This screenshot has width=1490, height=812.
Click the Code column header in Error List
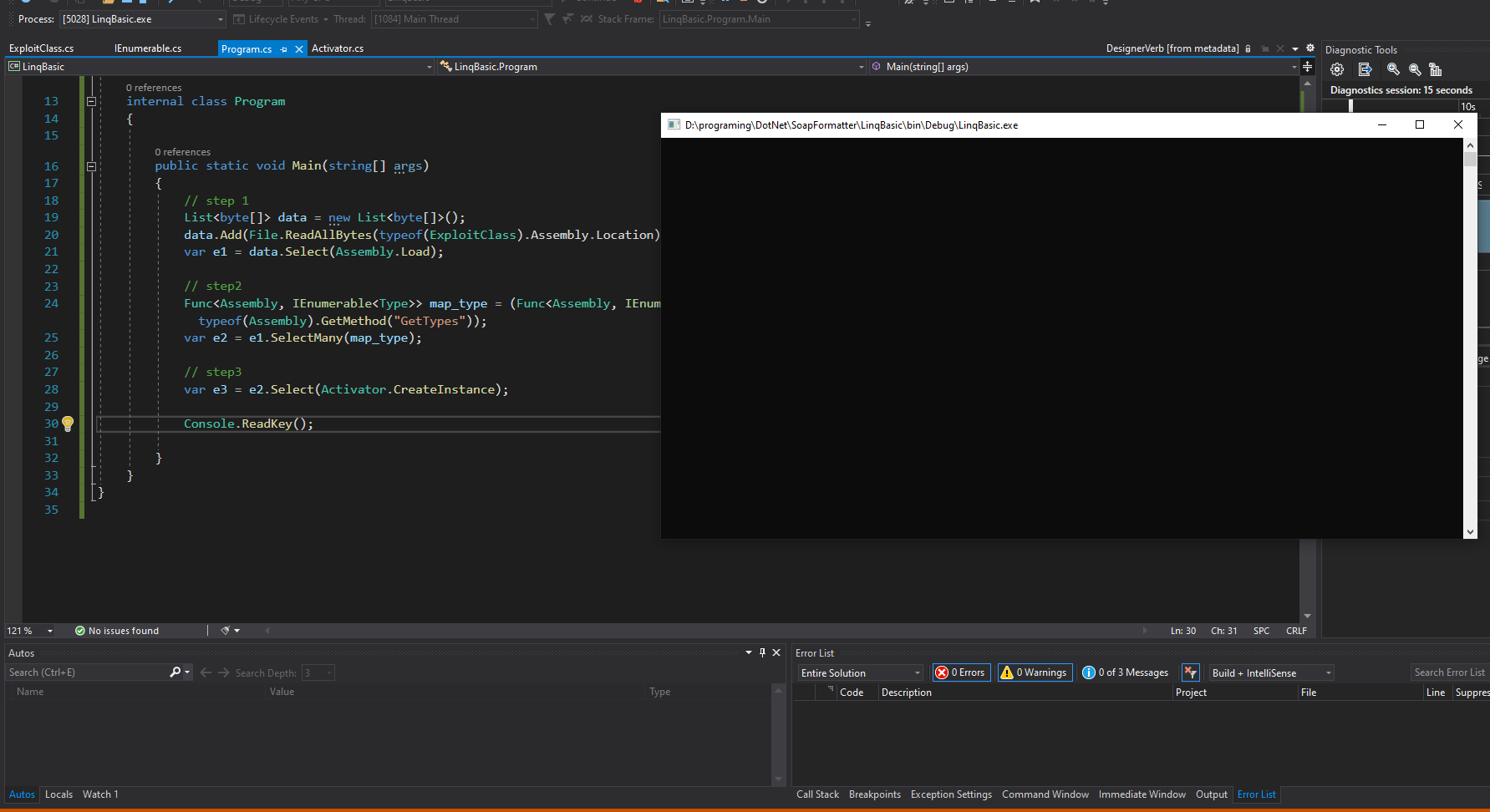pos(857,693)
